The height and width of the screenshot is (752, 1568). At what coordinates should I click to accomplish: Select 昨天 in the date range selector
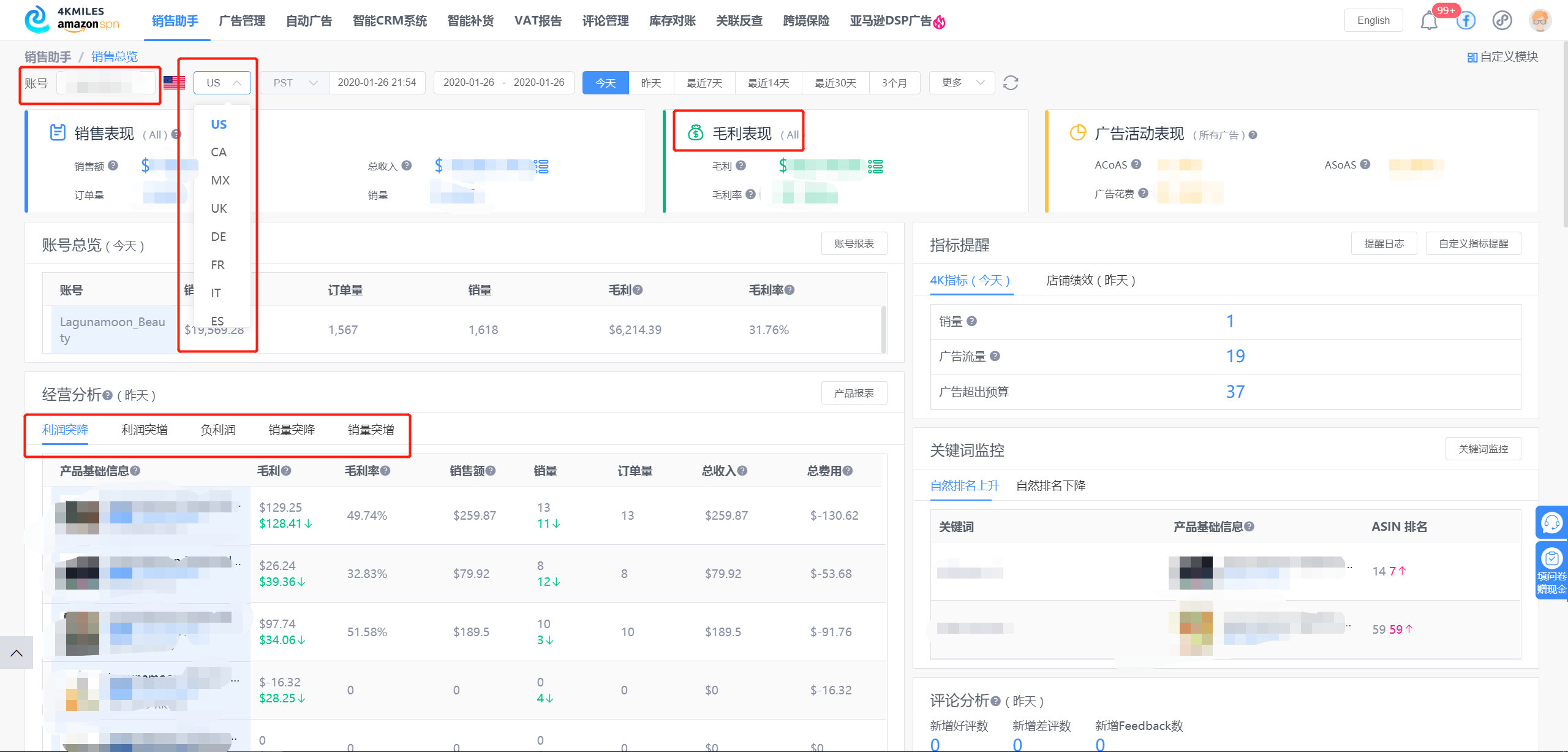[651, 82]
